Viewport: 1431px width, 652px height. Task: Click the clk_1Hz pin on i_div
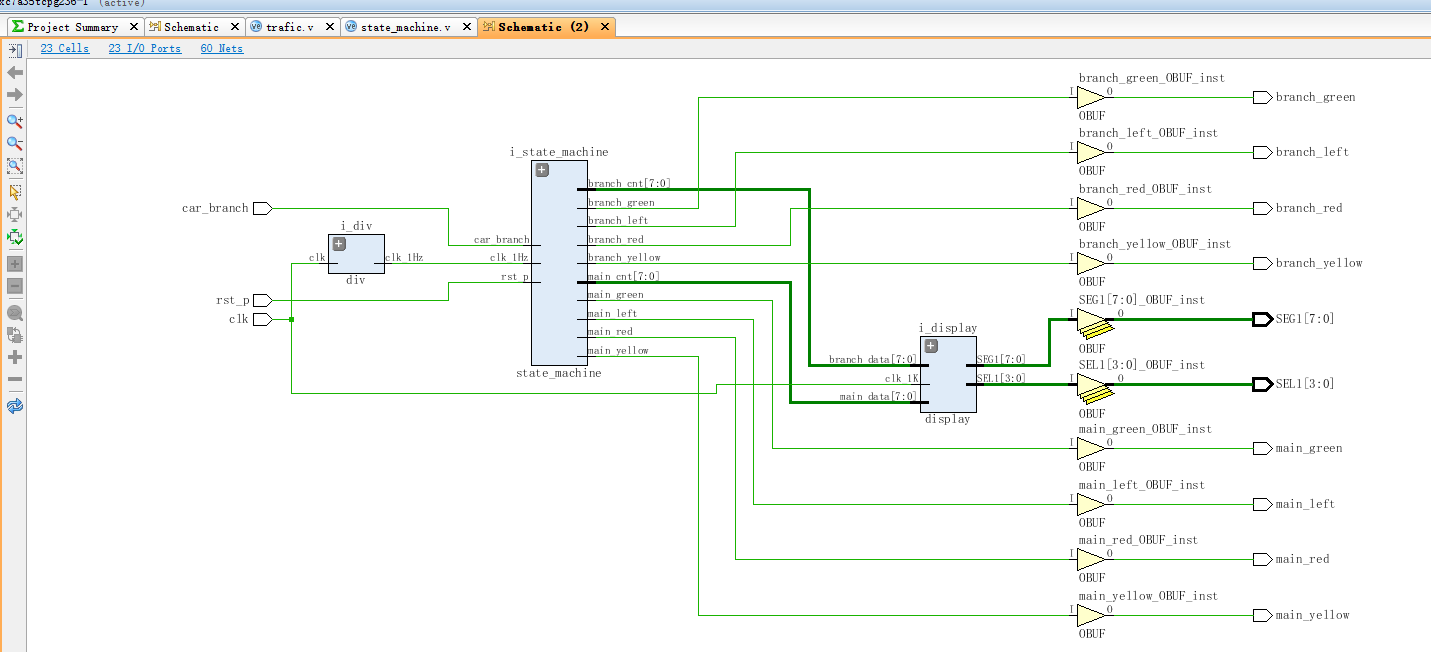click(x=404, y=258)
